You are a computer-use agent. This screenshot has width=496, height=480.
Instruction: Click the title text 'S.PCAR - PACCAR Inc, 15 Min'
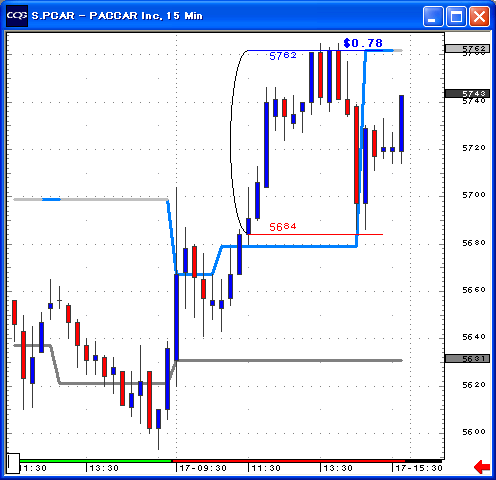[117, 16]
